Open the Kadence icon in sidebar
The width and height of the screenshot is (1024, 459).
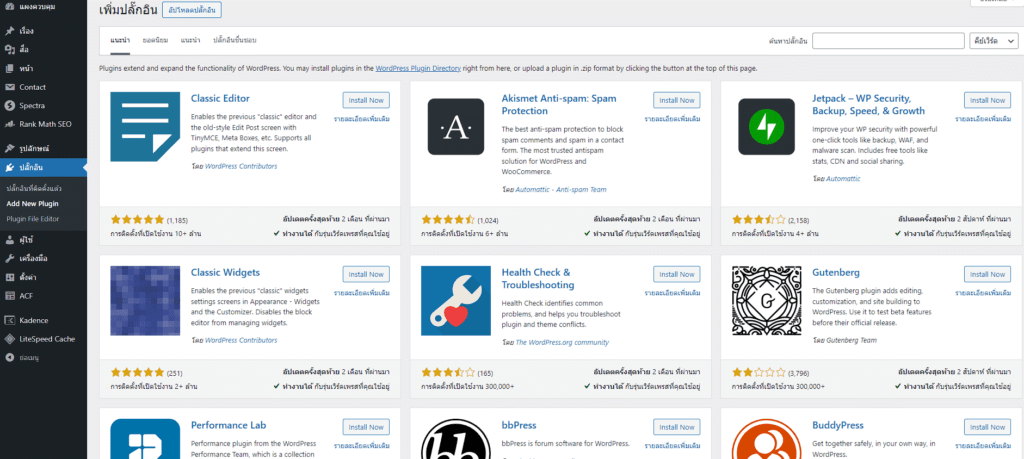[9, 321]
